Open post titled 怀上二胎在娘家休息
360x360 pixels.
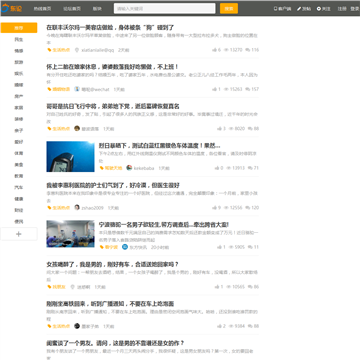[113, 67]
